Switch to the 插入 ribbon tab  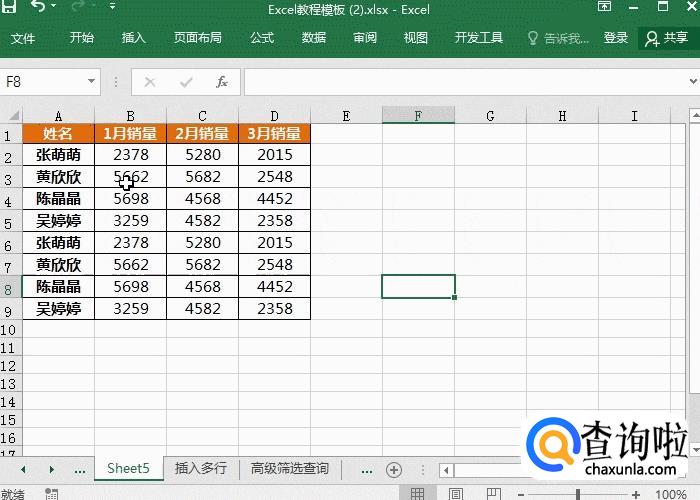[x=134, y=38]
